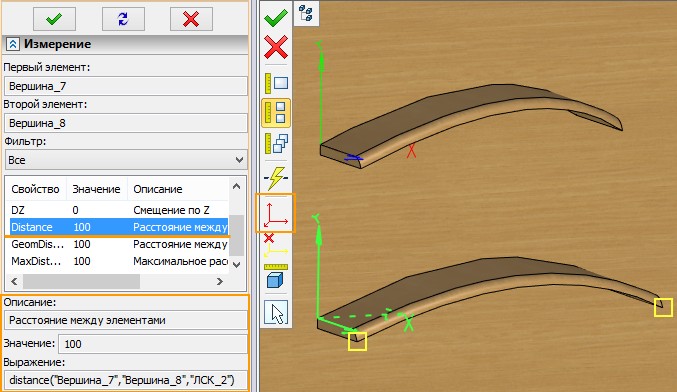Click green checkmark in vertical toolbar

point(276,17)
